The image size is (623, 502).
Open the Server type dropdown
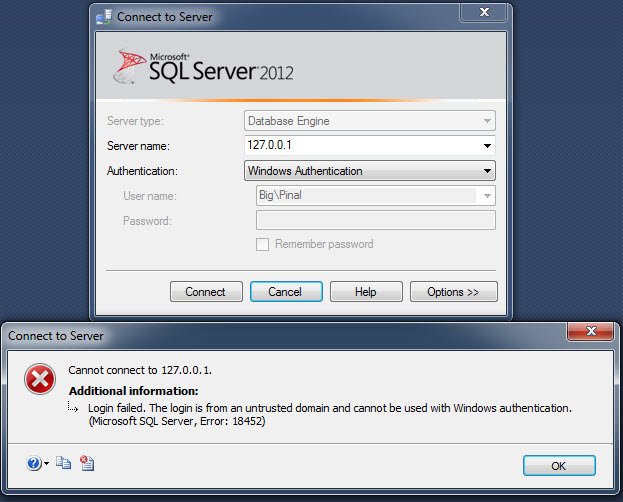(x=370, y=121)
